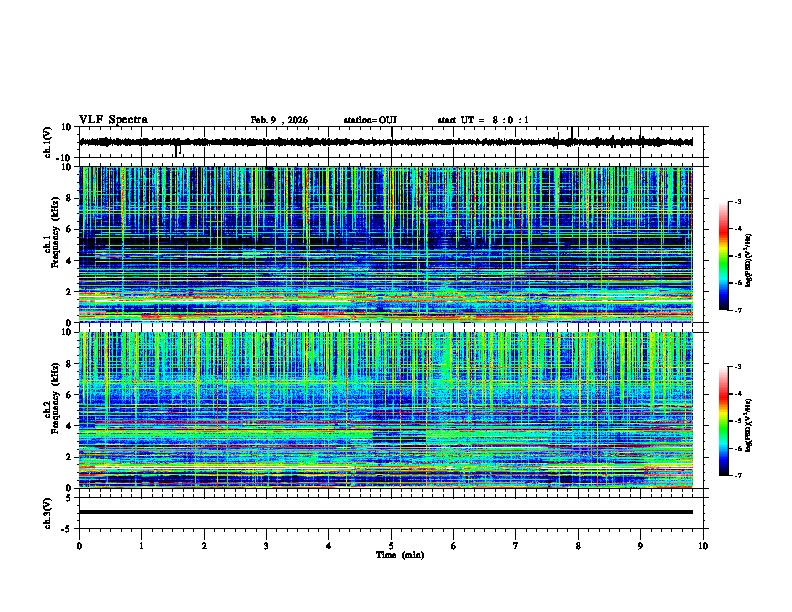Click inside the ch.1 spectrogram panel
792x612 pixels.
(386, 244)
